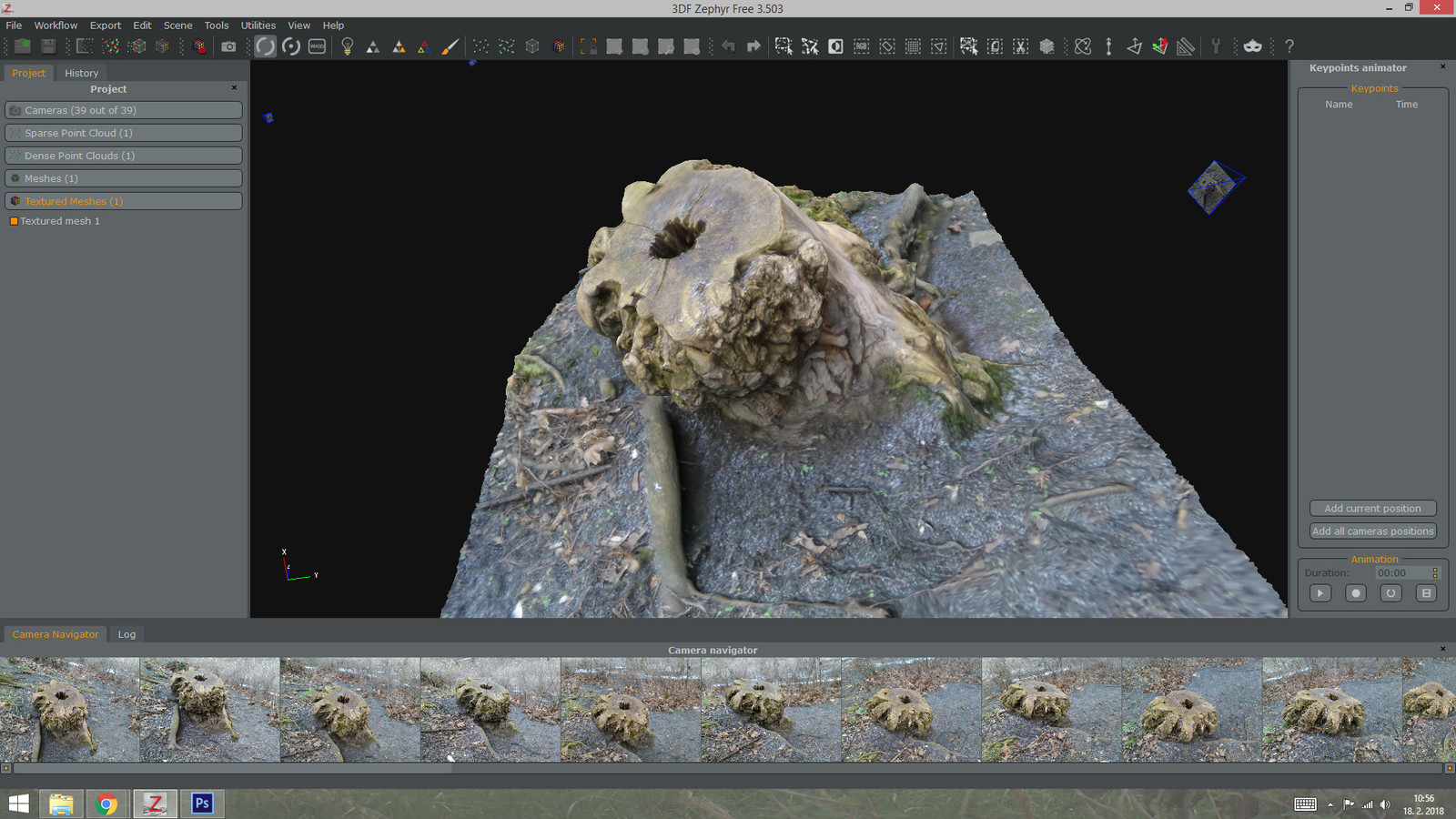Select the orbit navigation tool

(265, 45)
